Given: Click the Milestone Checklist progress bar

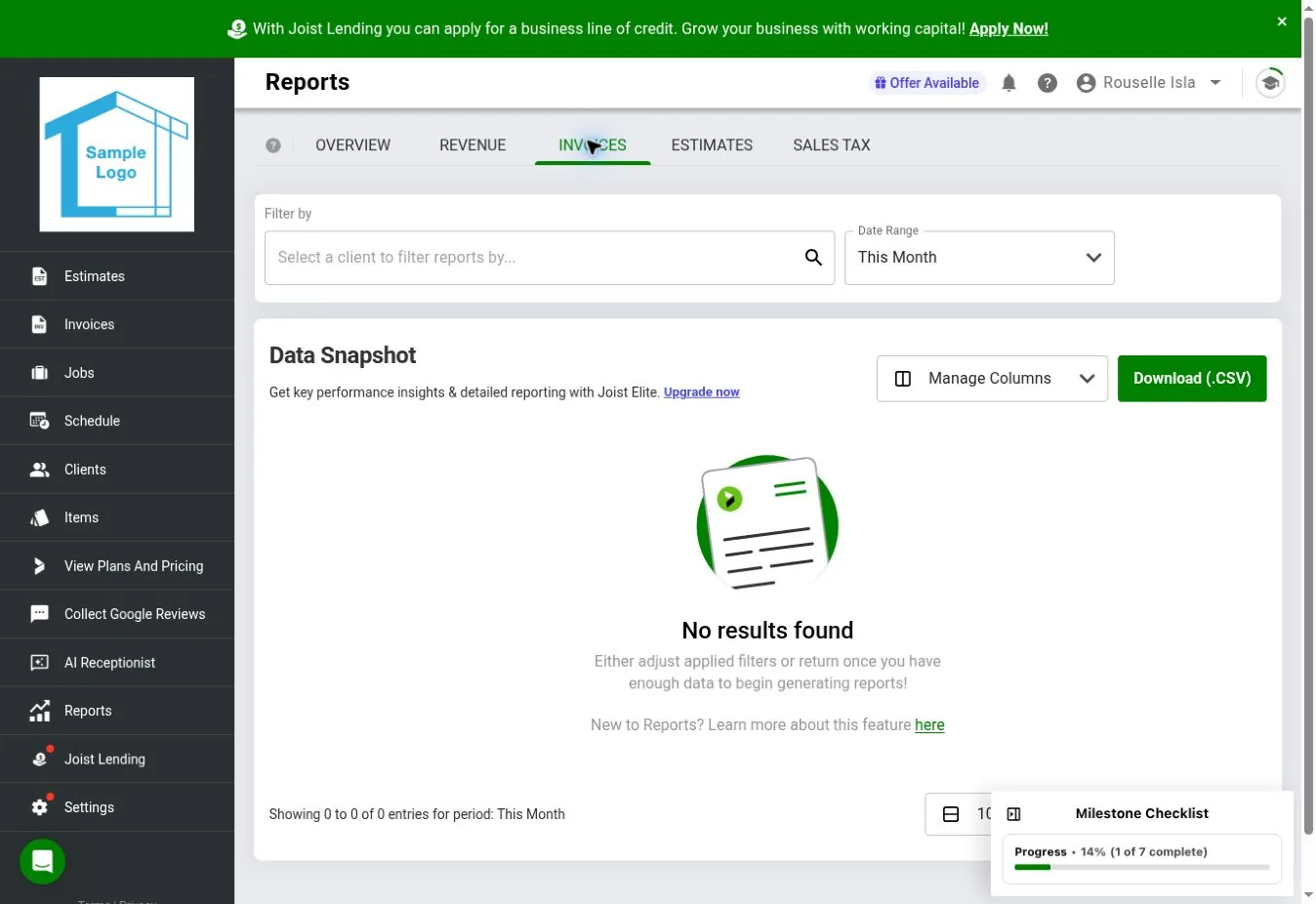Looking at the screenshot, I should pyautogui.click(x=1142, y=867).
